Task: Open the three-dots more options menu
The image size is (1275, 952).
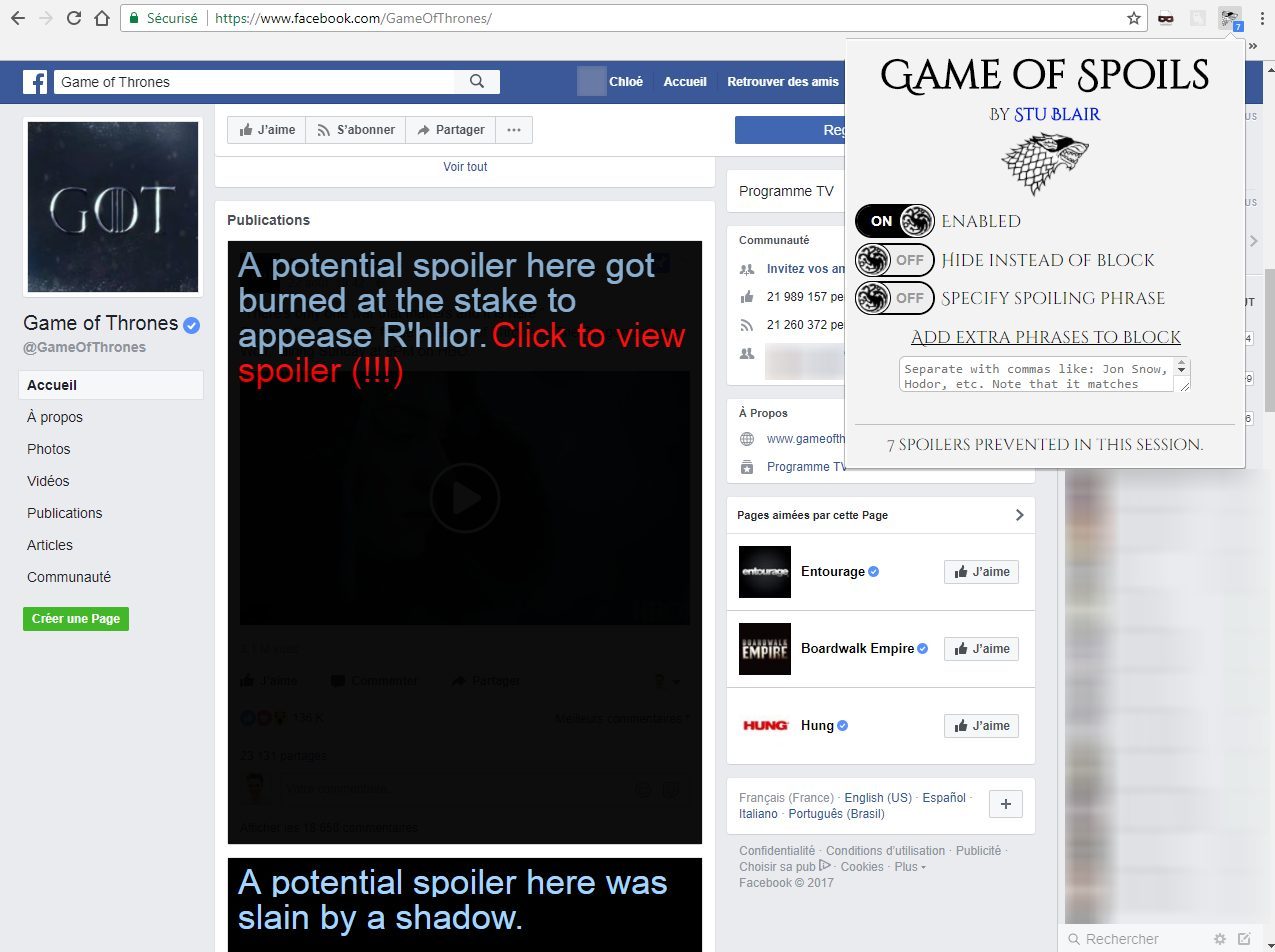Action: [x=513, y=130]
